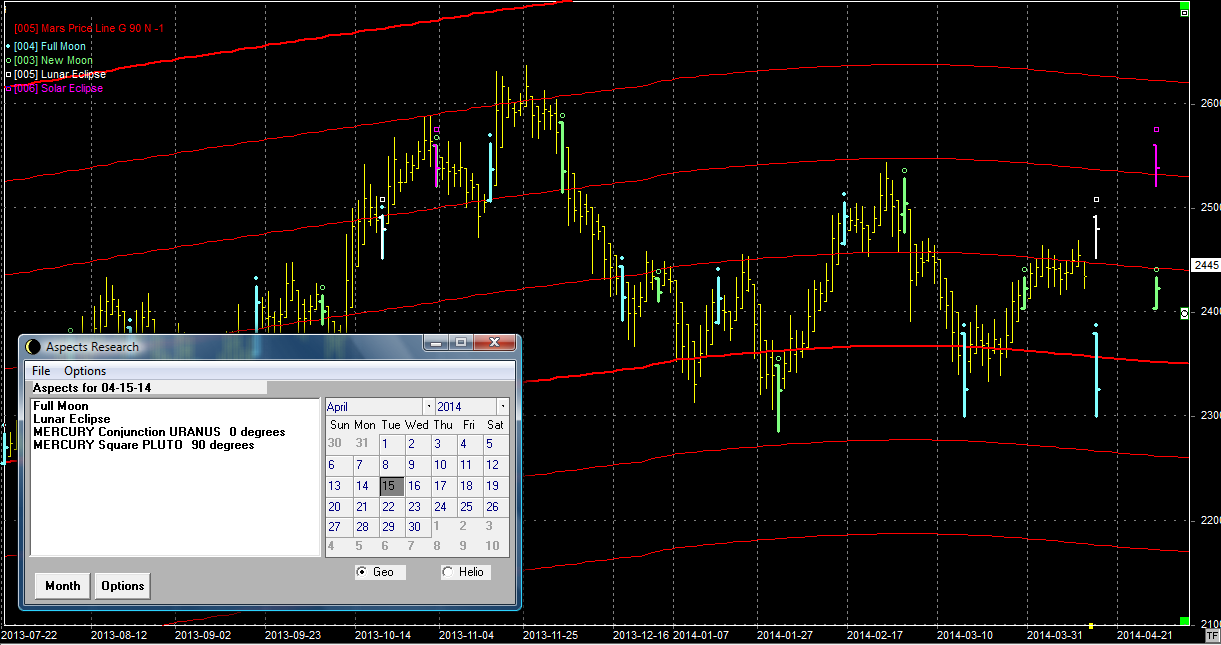The image size is (1221, 645).
Task: Click the green square at bottom-right corner
Action: (x=1185, y=621)
